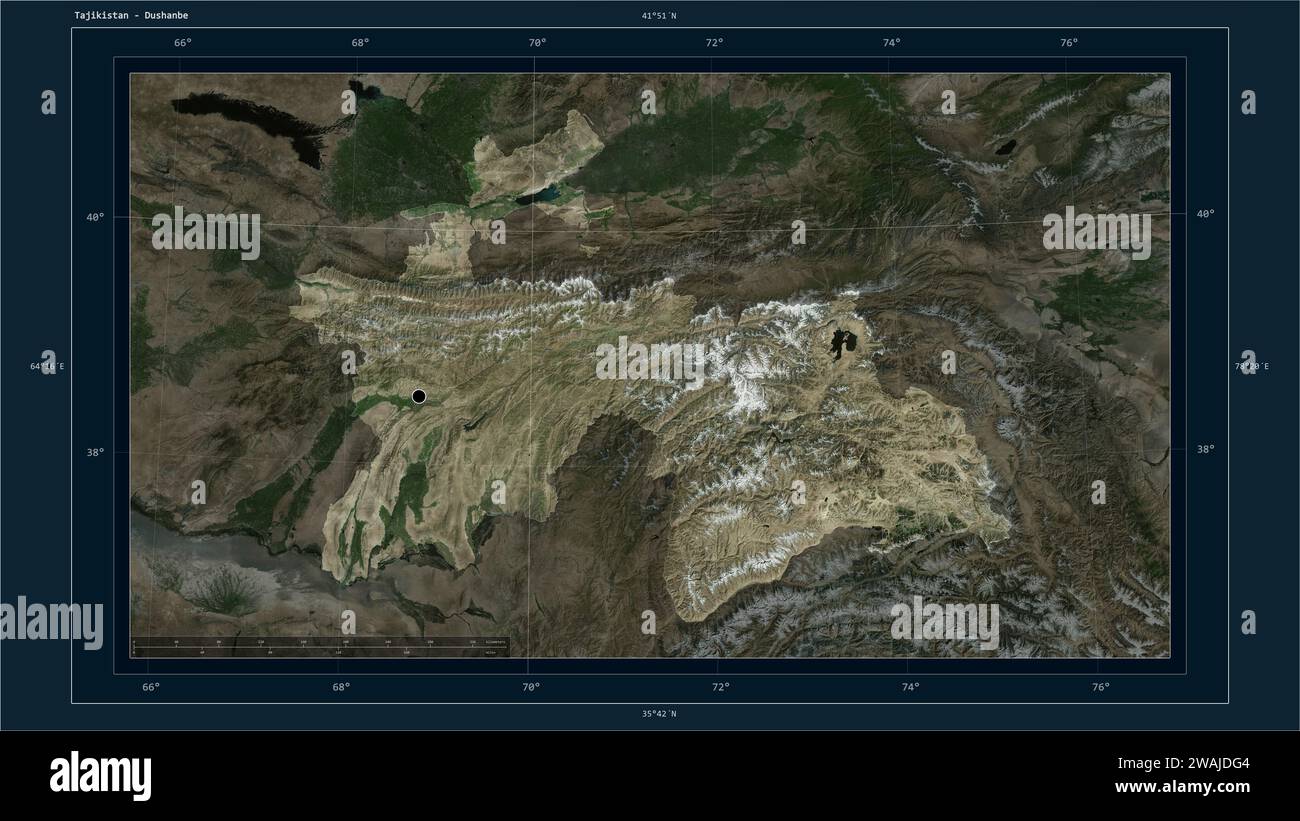Screen dimensions: 1300x821
Task: Click the bottom-axis 72° longitude label
Action: pos(720,687)
